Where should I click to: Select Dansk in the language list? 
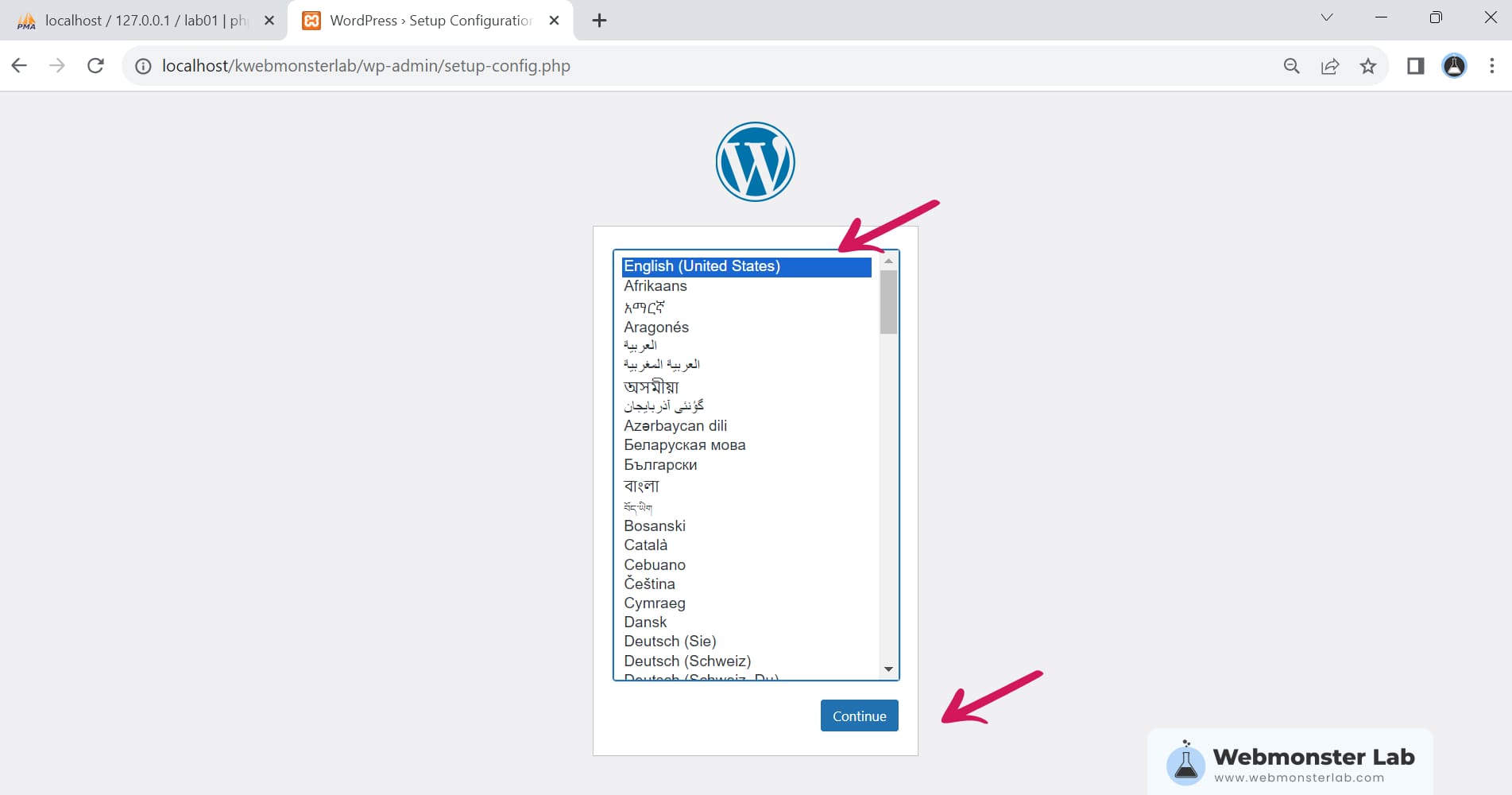(x=746, y=622)
